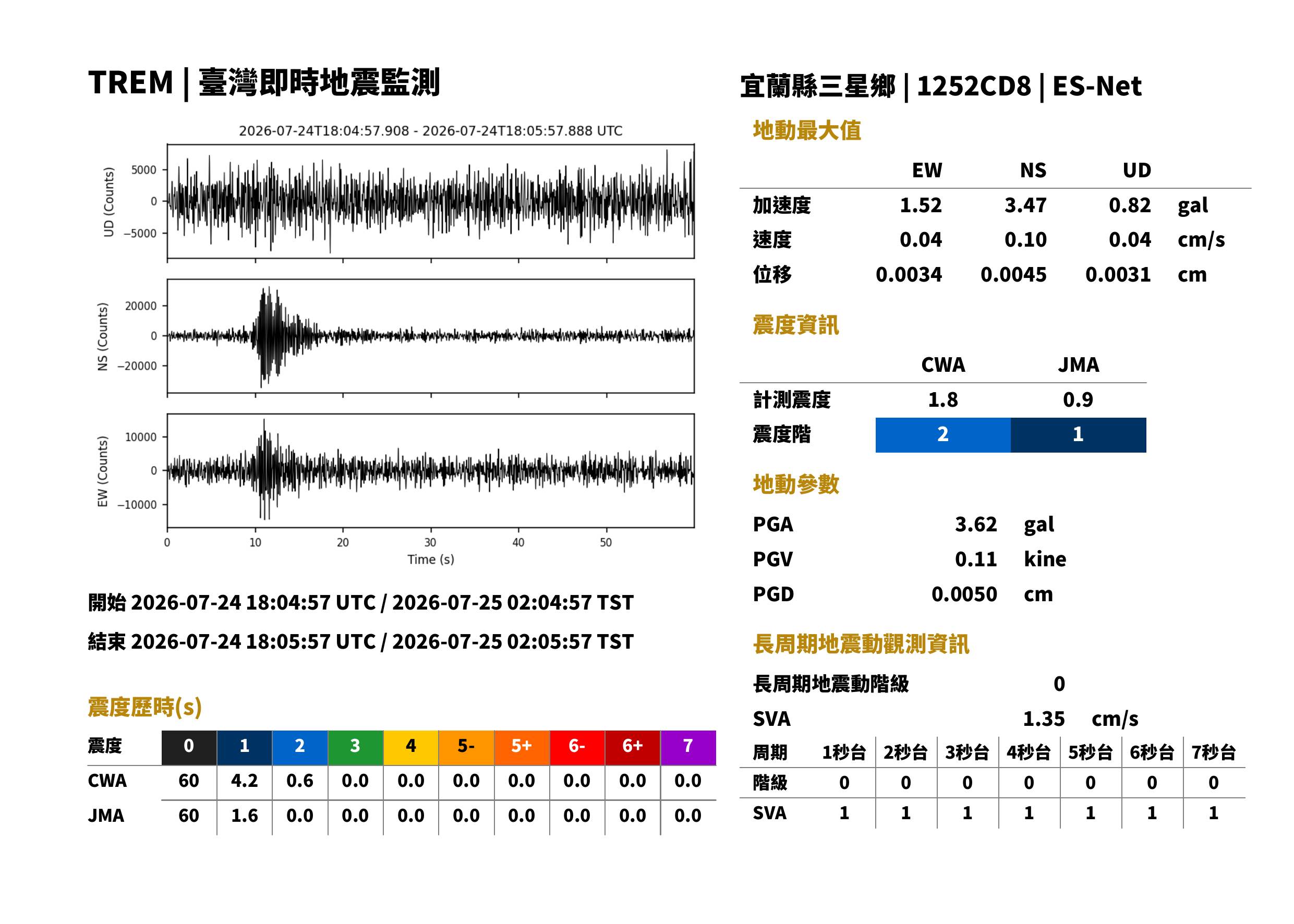Click the TREM title heading
Image resolution: width=1294 pixels, height=924 pixels.
pyautogui.click(x=264, y=82)
